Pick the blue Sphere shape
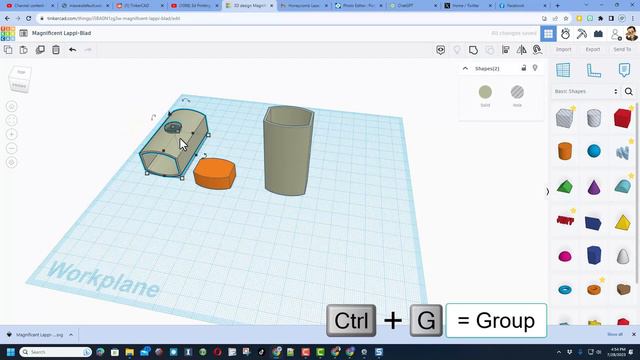This screenshot has width=640, height=360. click(x=594, y=151)
